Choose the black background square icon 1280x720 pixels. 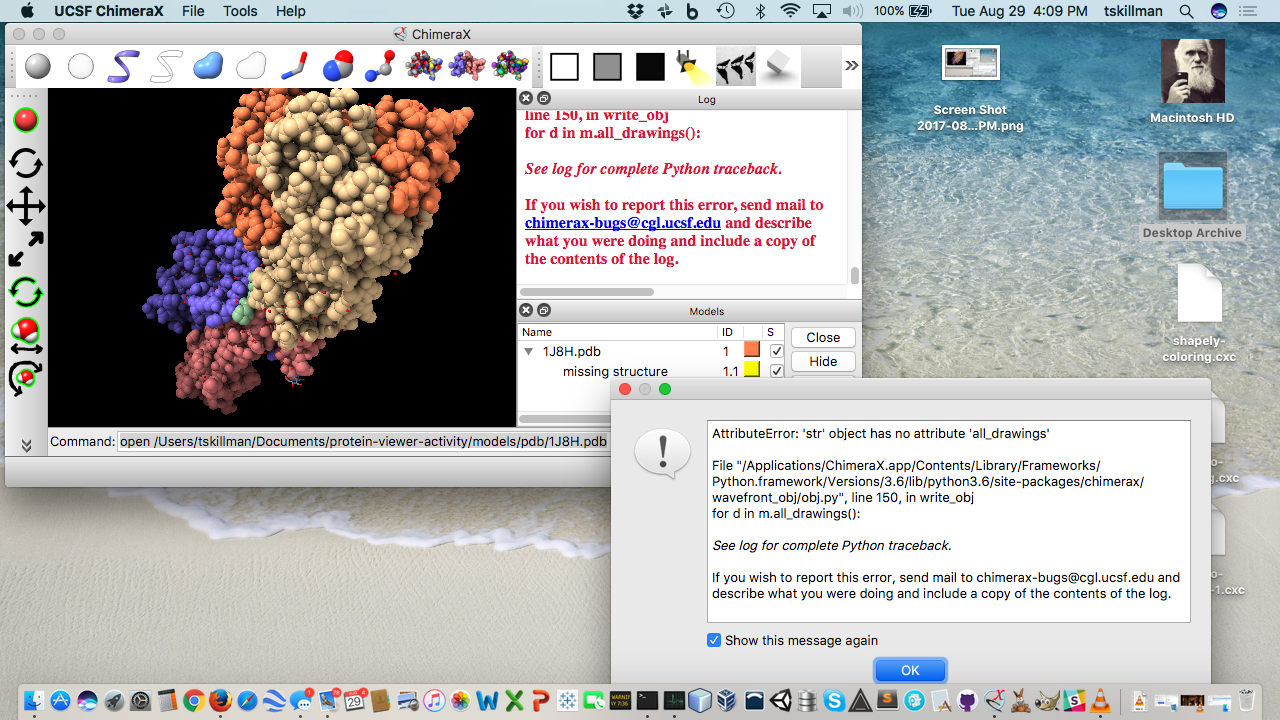(650, 67)
